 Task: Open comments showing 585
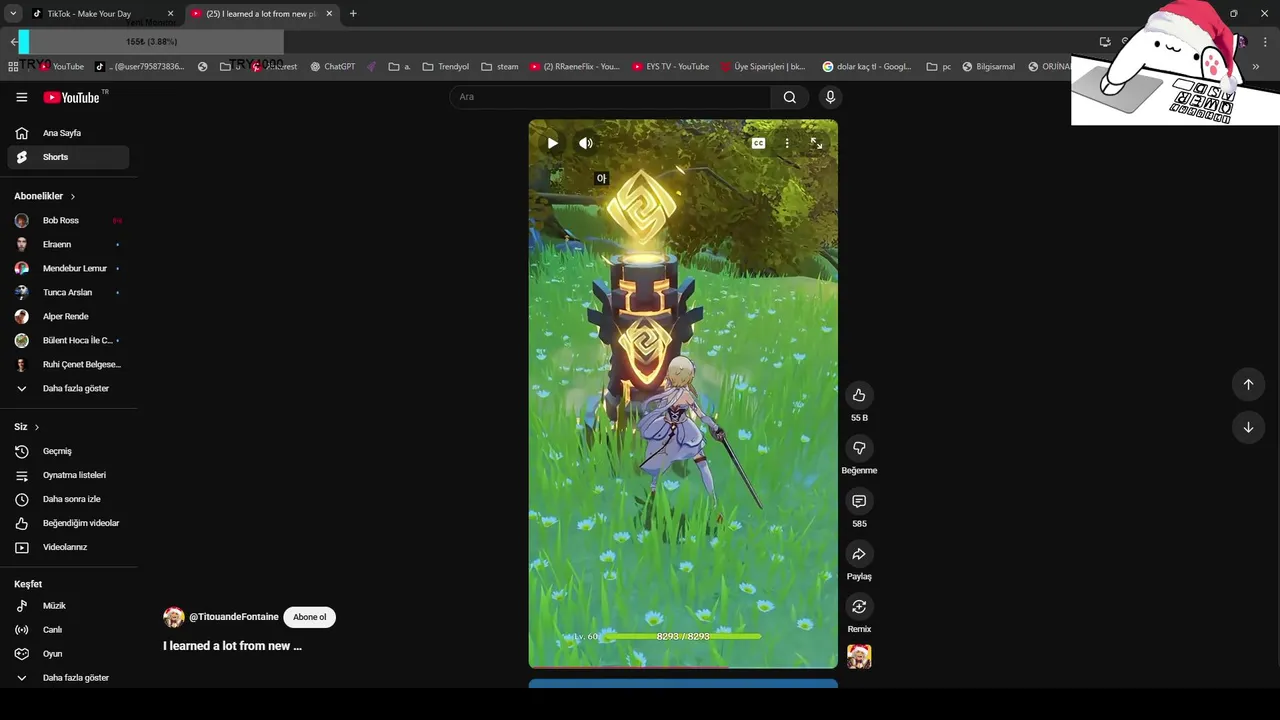[x=859, y=501]
